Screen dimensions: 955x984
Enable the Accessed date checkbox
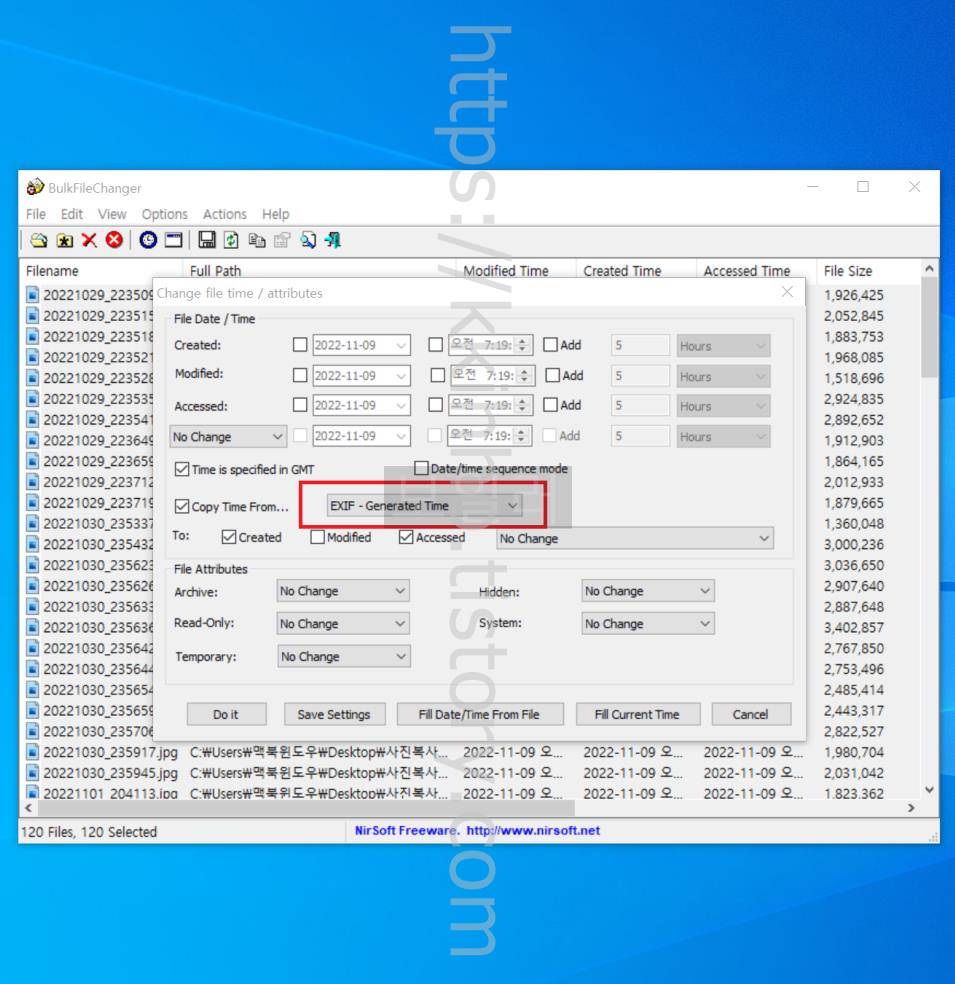[x=300, y=405]
